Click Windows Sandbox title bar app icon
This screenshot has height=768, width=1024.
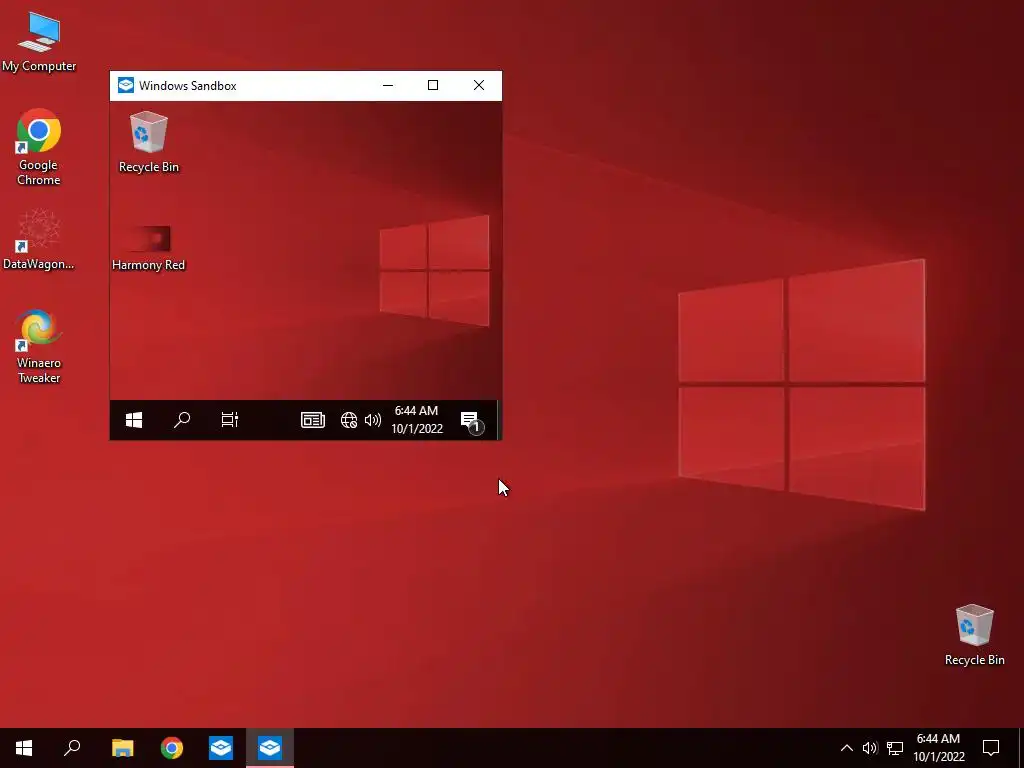[x=125, y=86]
